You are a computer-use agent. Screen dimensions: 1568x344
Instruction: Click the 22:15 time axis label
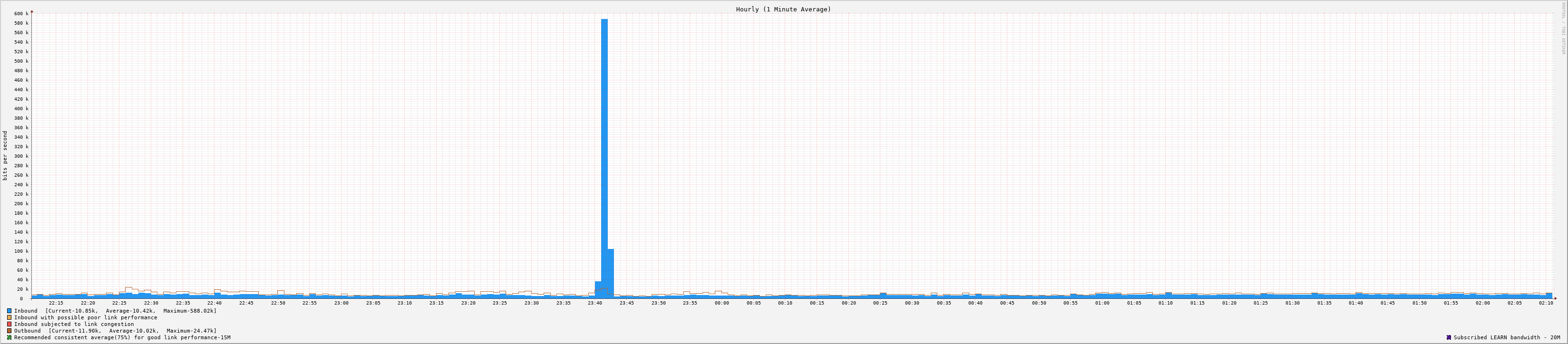point(56,303)
